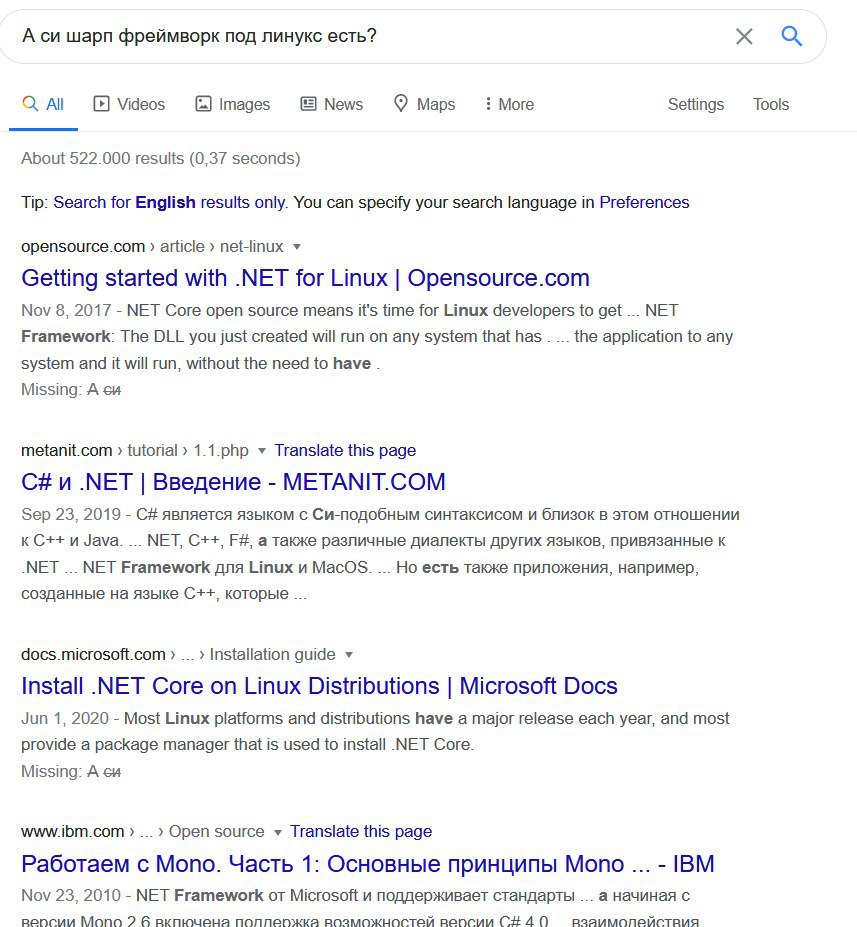
Task: Expand the opensource.com result dropdown arrow
Action: point(297,247)
